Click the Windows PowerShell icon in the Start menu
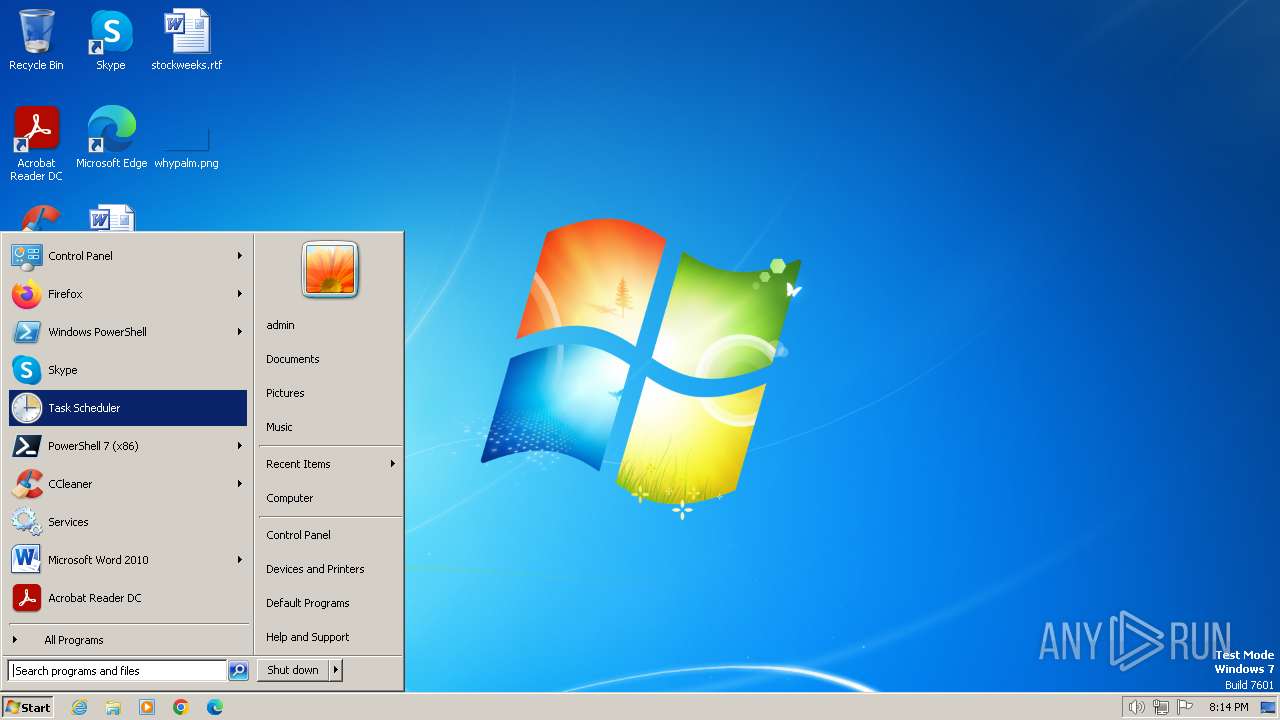 pos(26,332)
